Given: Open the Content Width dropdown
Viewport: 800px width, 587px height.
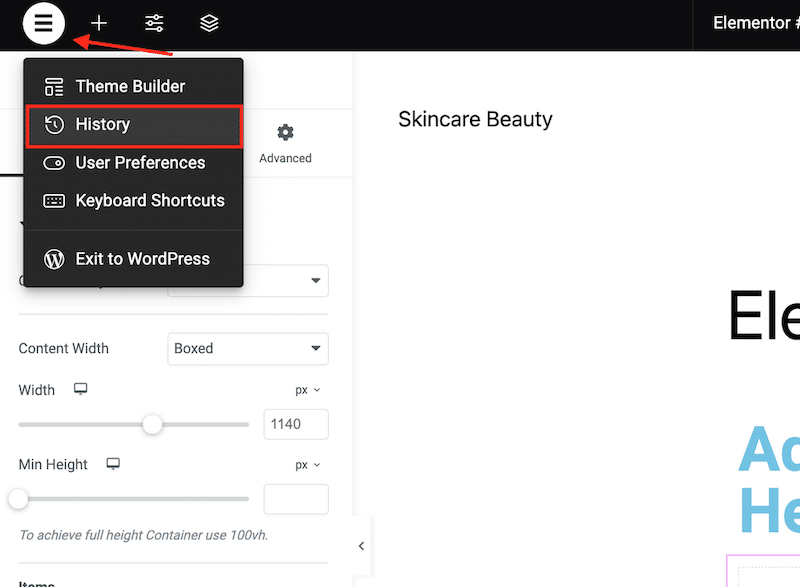Looking at the screenshot, I should click(x=248, y=348).
